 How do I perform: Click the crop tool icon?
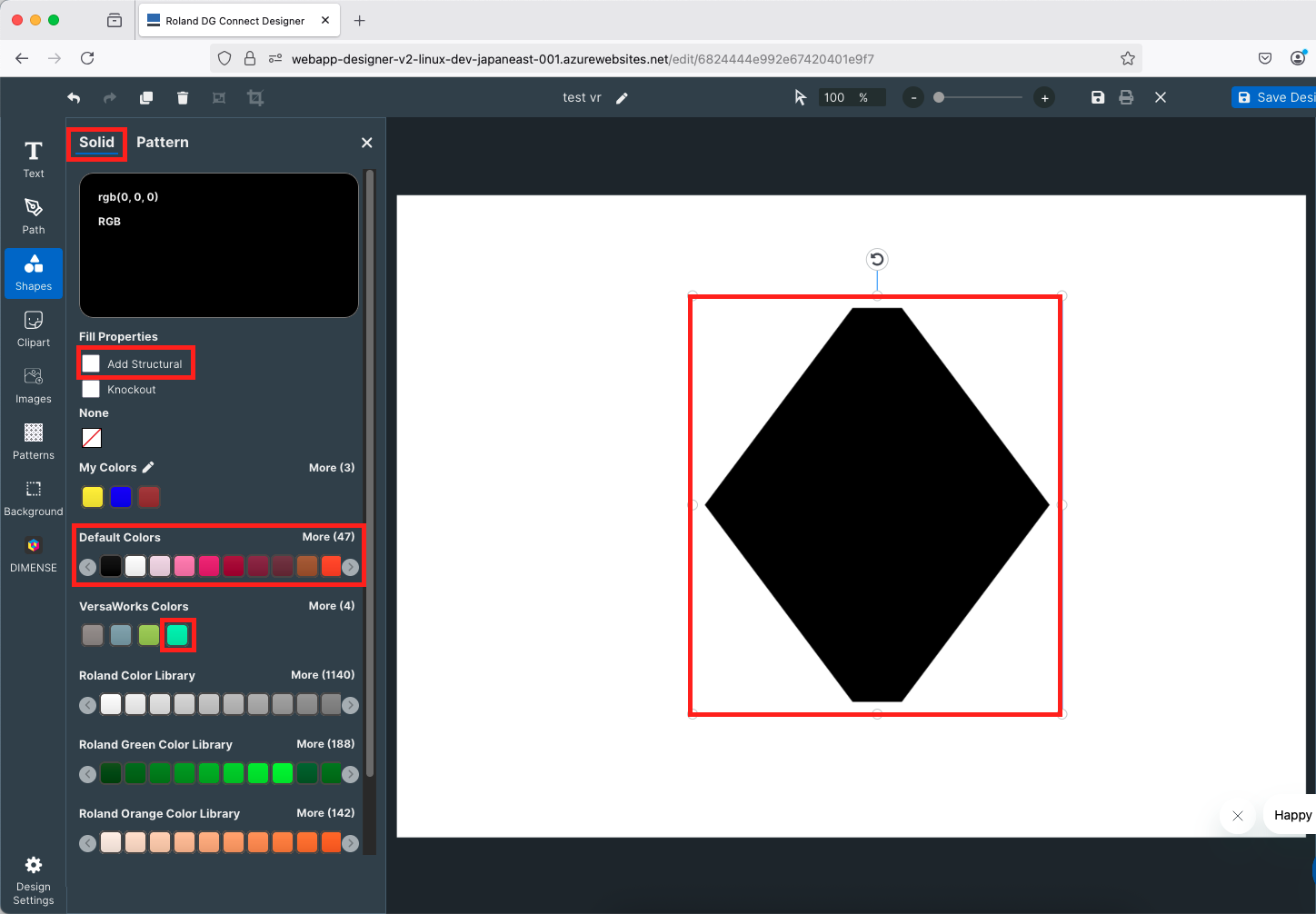pos(255,97)
